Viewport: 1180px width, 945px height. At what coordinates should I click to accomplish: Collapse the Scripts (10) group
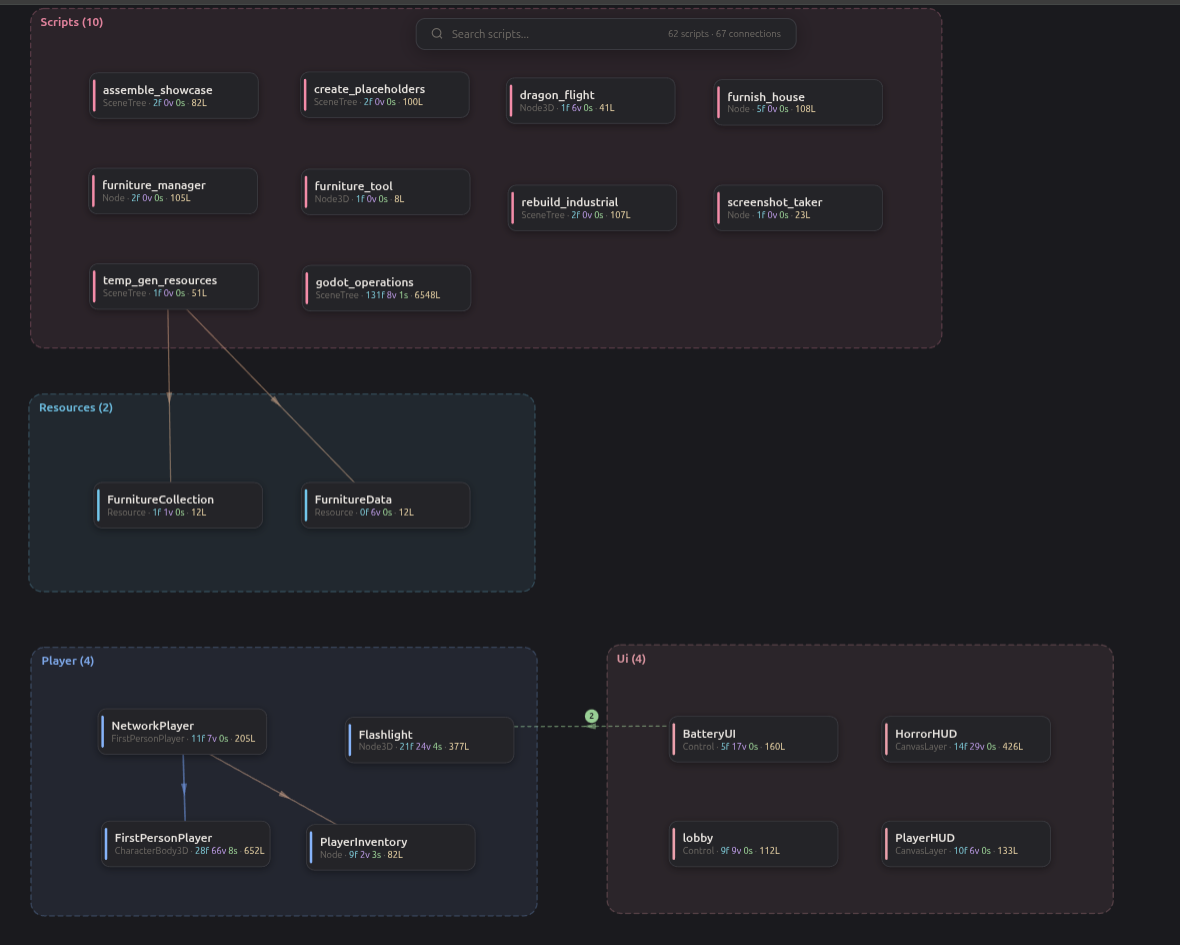click(71, 21)
